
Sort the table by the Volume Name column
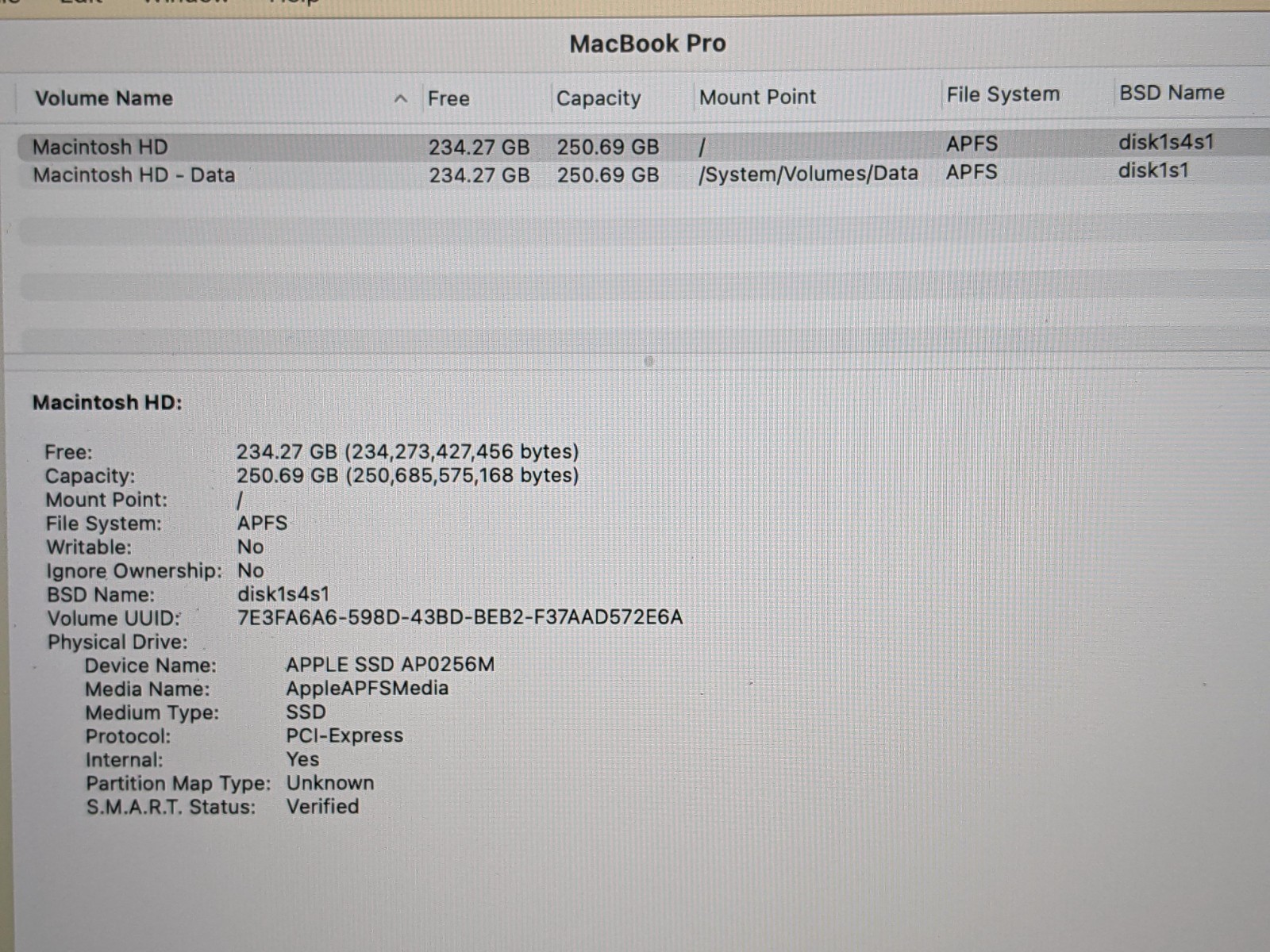pos(104,98)
